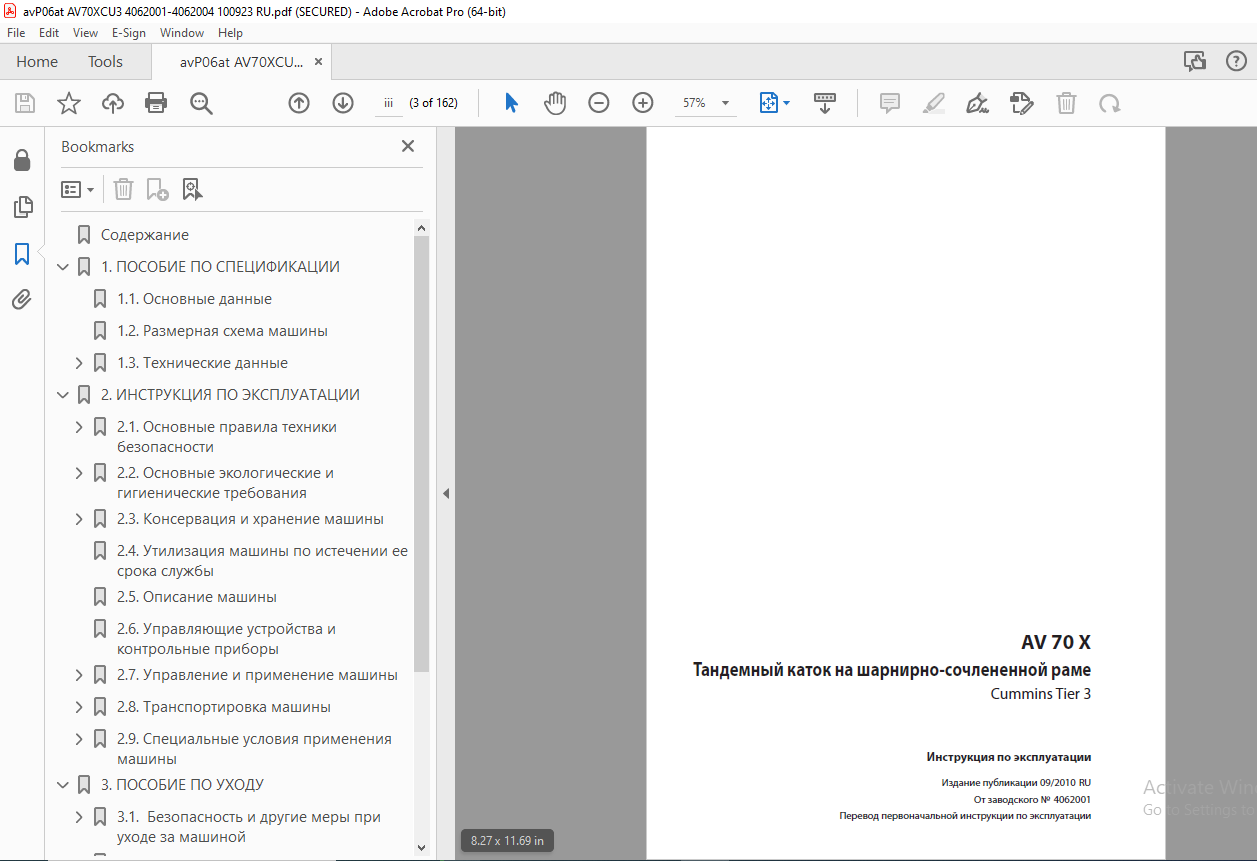Expand 1.3. Технические данные
The height and width of the screenshot is (861, 1257).
point(79,363)
